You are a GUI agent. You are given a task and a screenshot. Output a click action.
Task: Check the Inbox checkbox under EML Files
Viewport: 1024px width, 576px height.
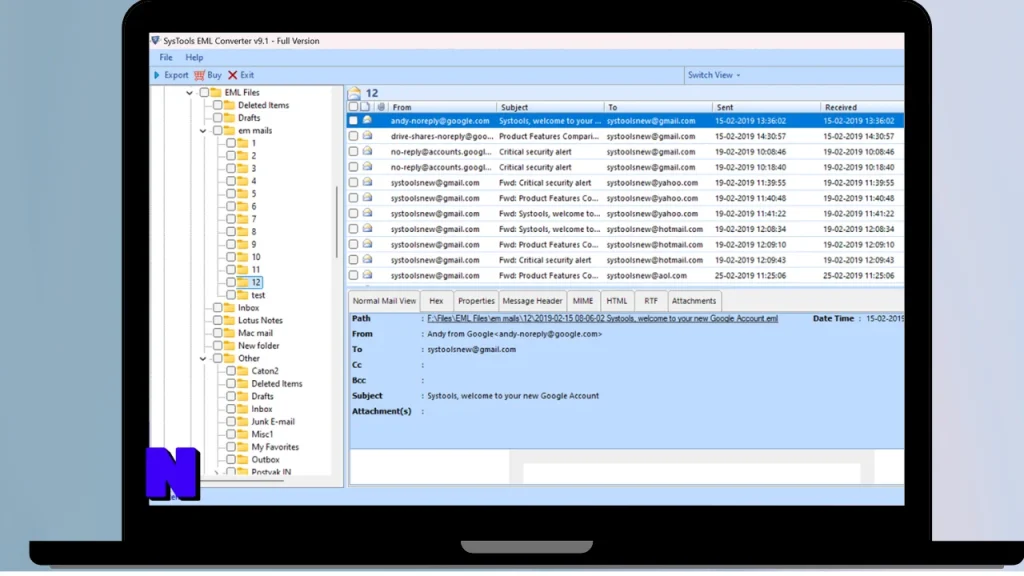[217, 308]
